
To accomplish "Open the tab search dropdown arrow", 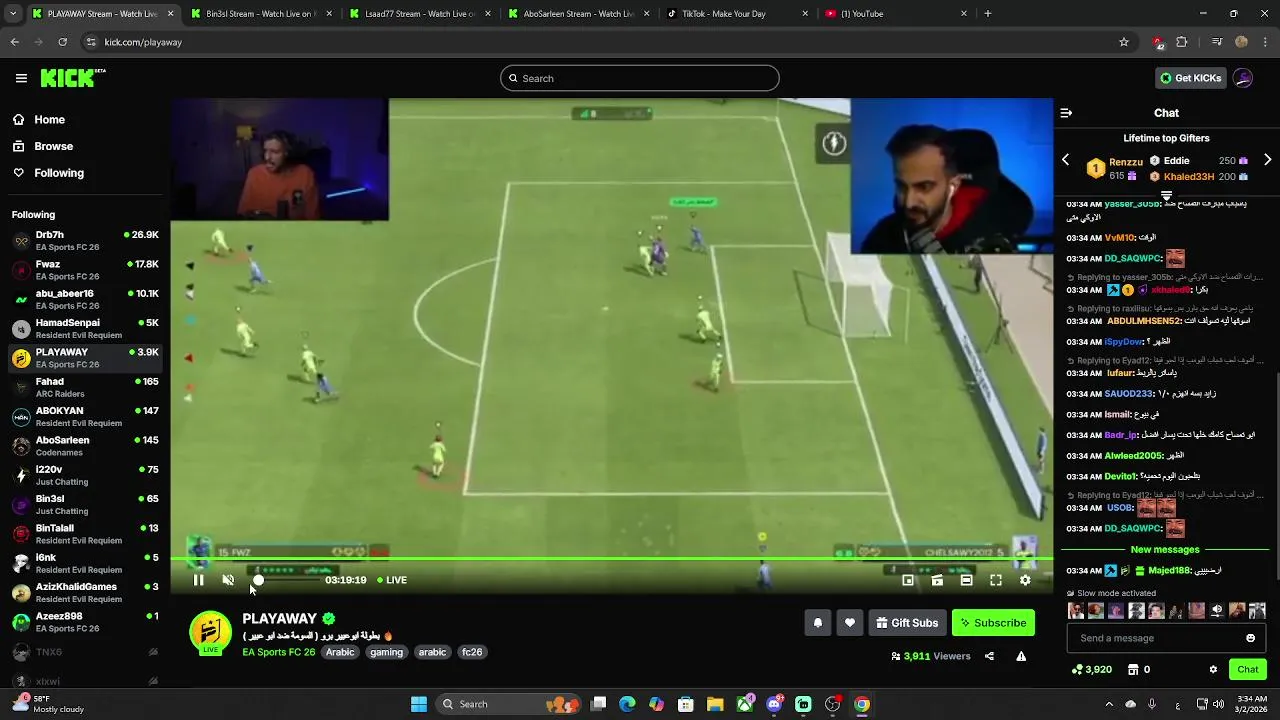I will 14,14.
